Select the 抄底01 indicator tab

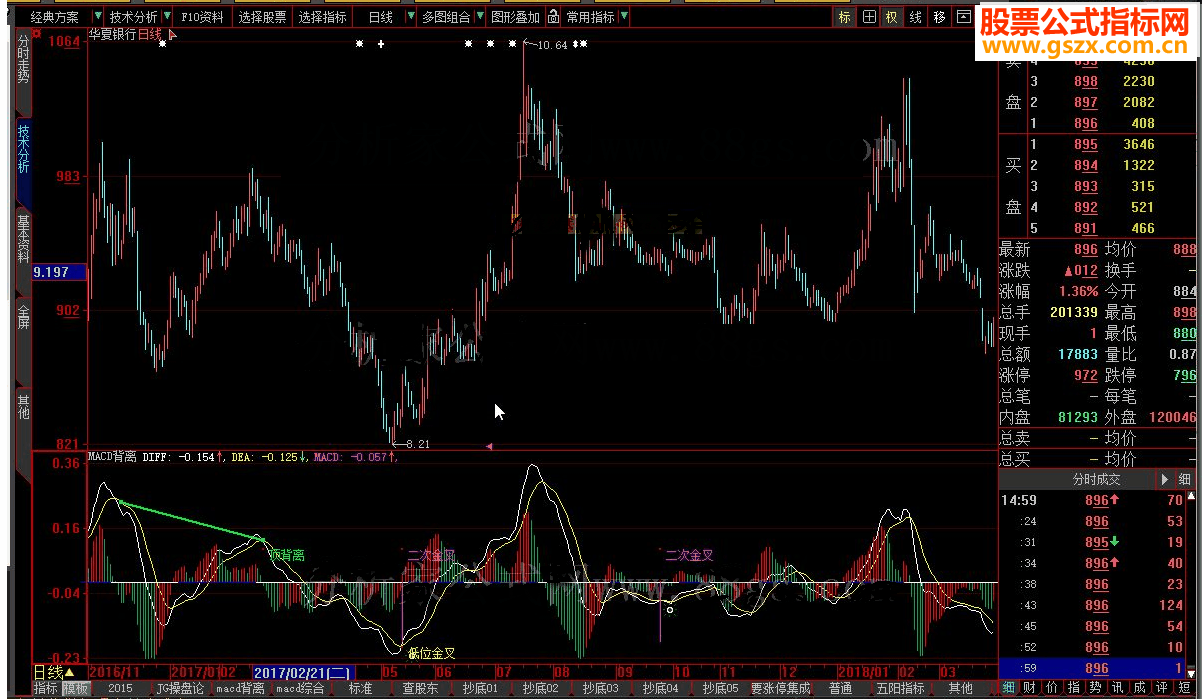tap(480, 689)
